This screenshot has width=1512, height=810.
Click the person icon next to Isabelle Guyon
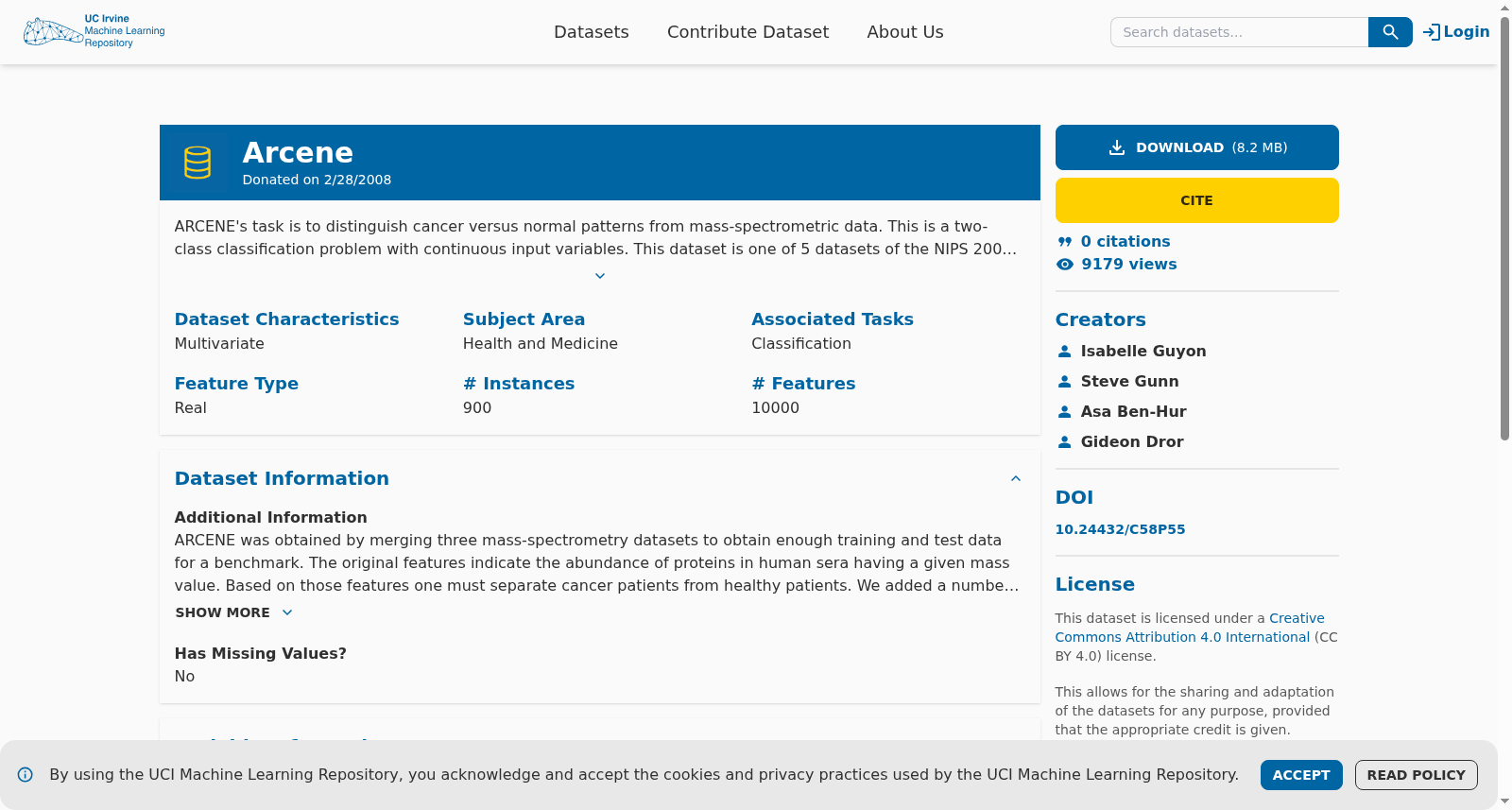point(1065,352)
